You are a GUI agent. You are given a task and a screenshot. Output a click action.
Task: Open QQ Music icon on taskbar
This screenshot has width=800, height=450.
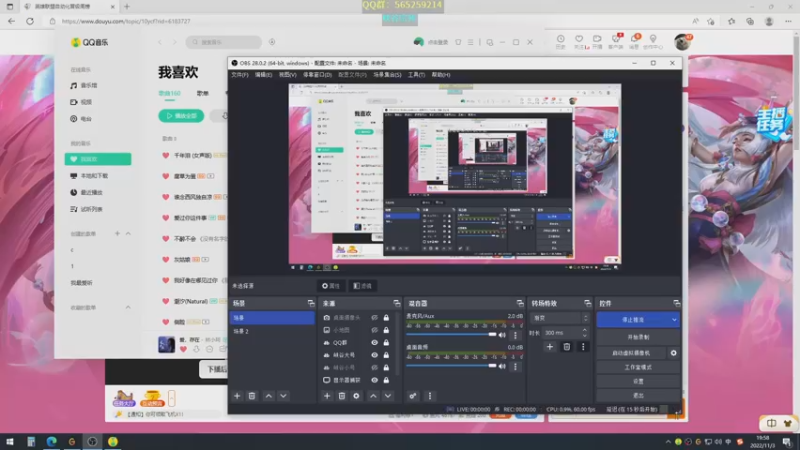113,441
